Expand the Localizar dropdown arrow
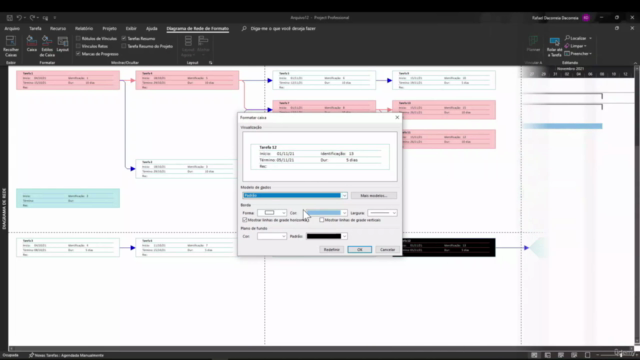This screenshot has width=640, height=360. [x=590, y=38]
